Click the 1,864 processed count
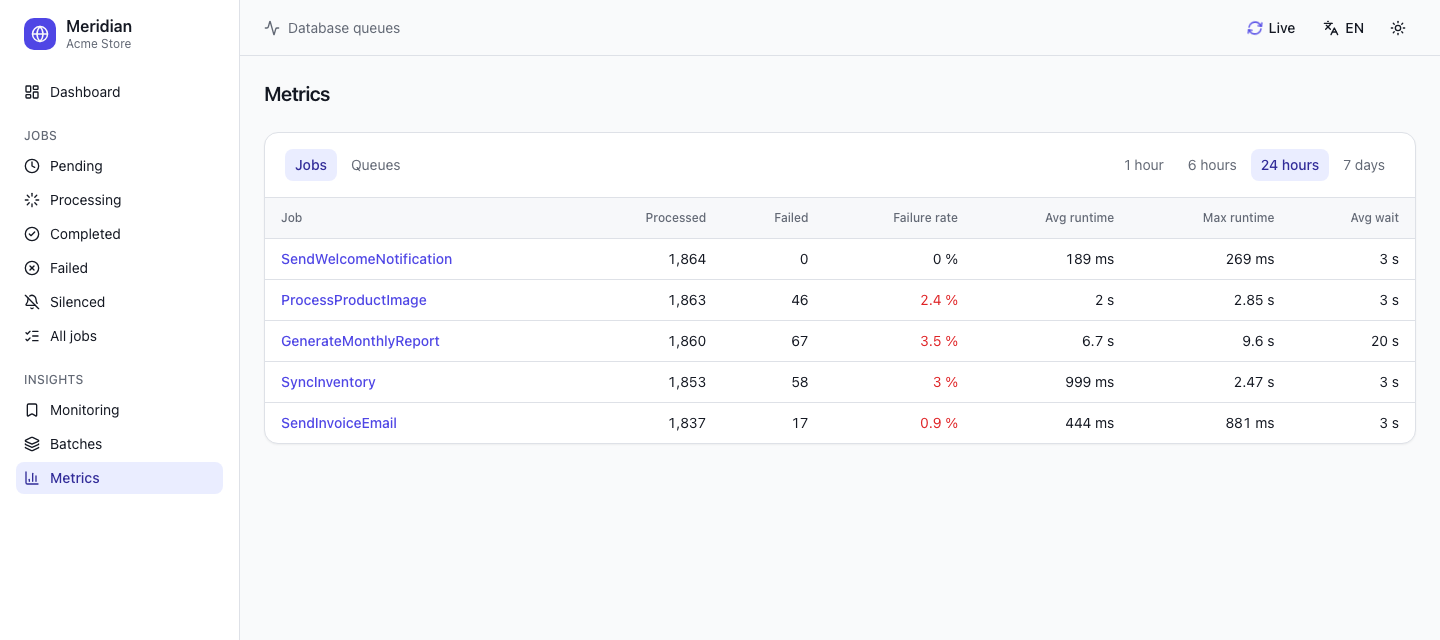This screenshot has width=1440, height=640. [687, 259]
